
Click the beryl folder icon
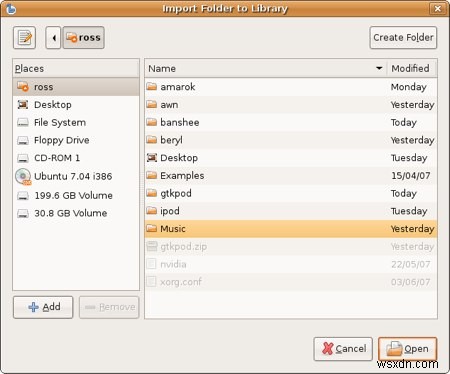152,140
